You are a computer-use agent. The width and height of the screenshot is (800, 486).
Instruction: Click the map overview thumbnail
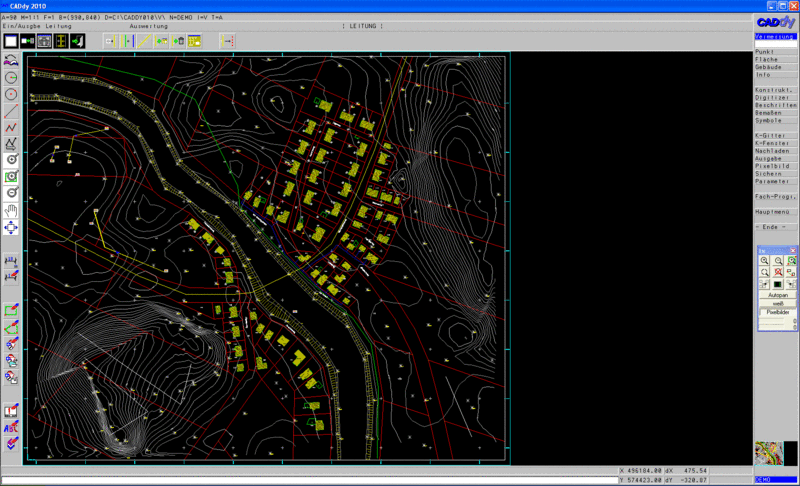(768, 454)
